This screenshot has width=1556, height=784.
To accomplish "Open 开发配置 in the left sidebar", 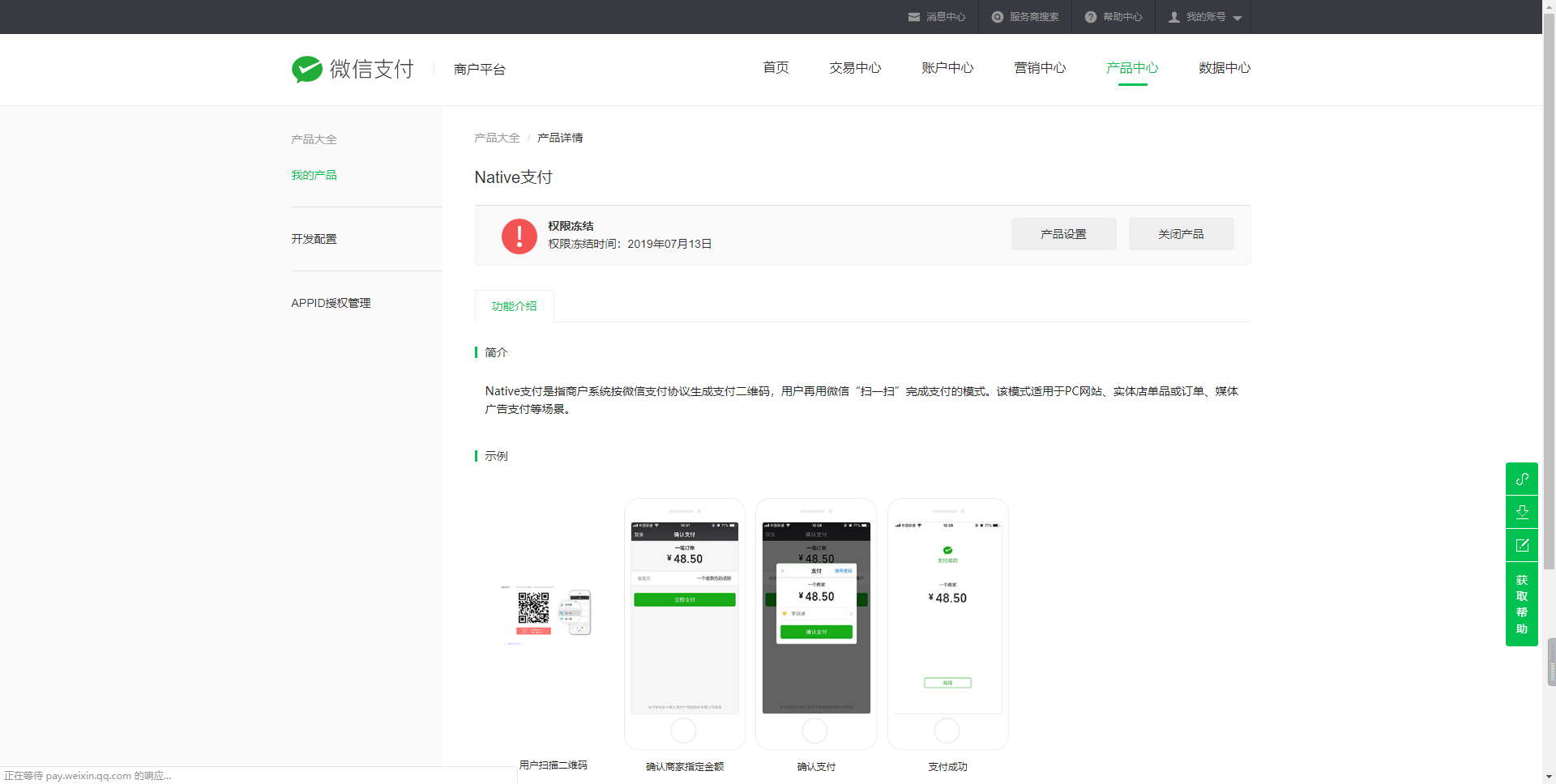I will [x=314, y=239].
